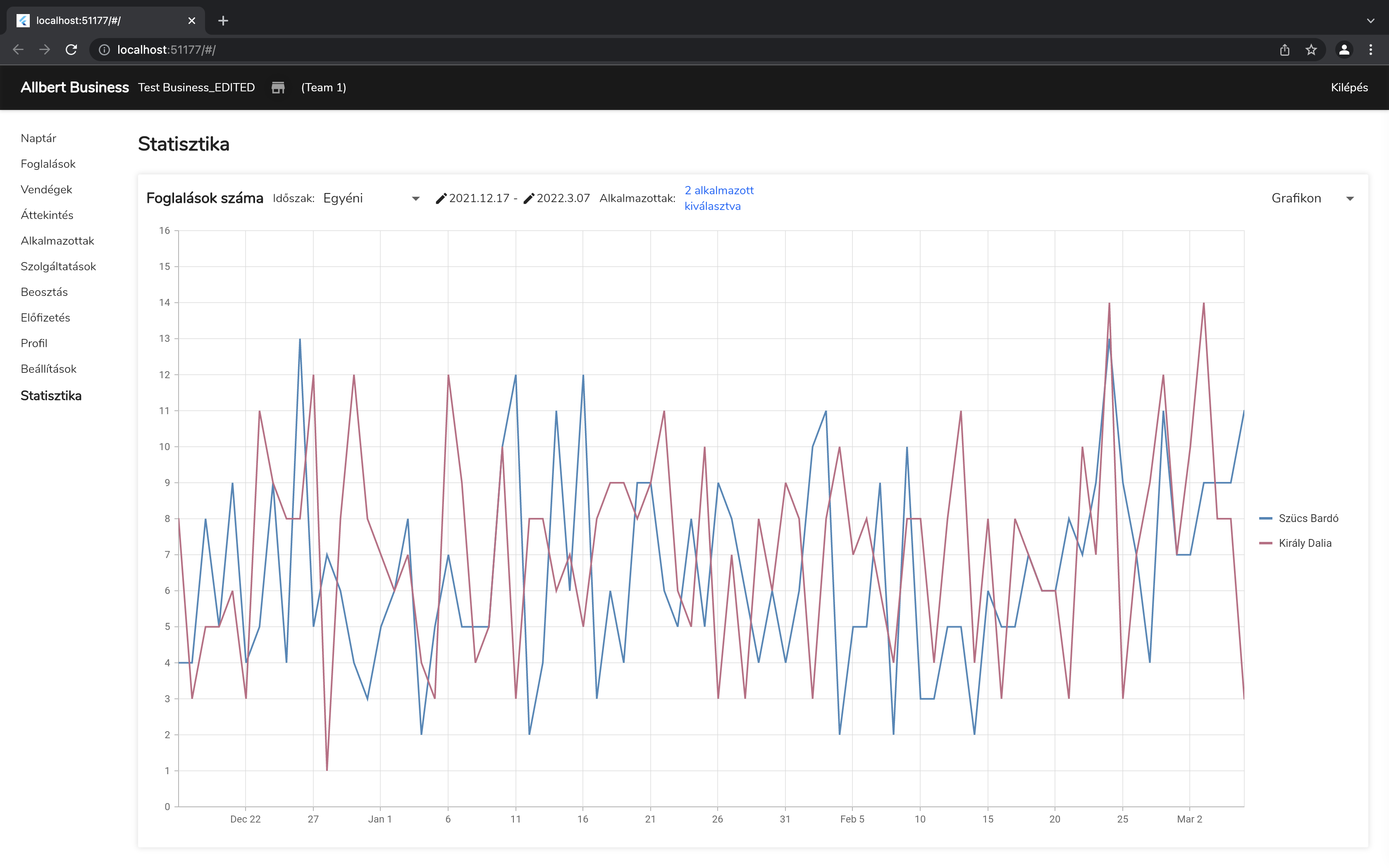This screenshot has width=1389, height=868.
Task: Open Chrome three-dot menu
Action: (1371, 50)
